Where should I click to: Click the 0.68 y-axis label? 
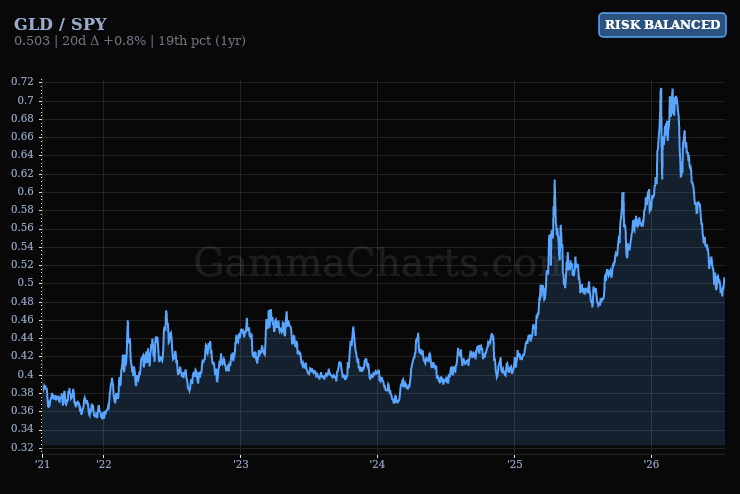(x=23, y=118)
